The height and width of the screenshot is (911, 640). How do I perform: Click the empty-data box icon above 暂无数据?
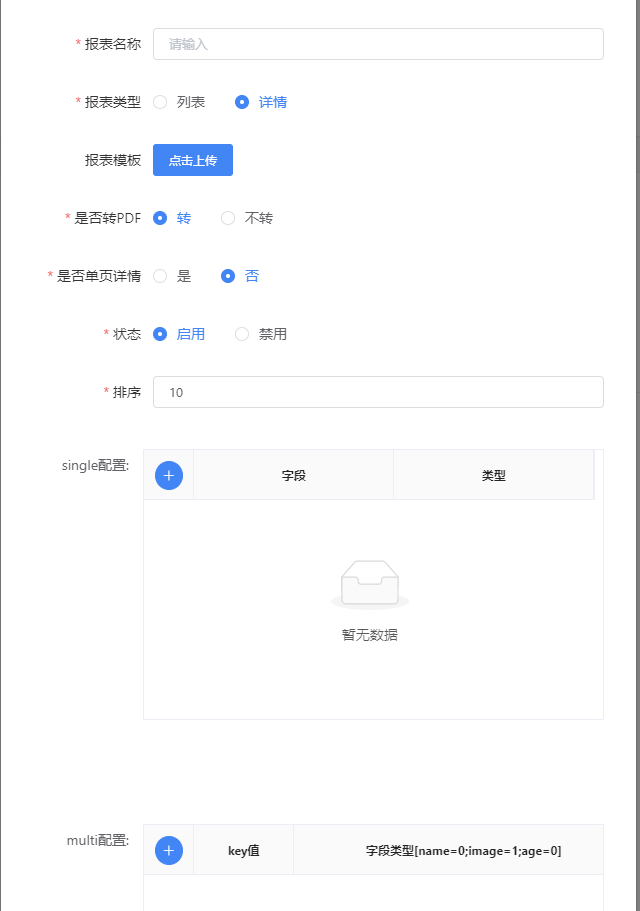click(x=370, y=584)
